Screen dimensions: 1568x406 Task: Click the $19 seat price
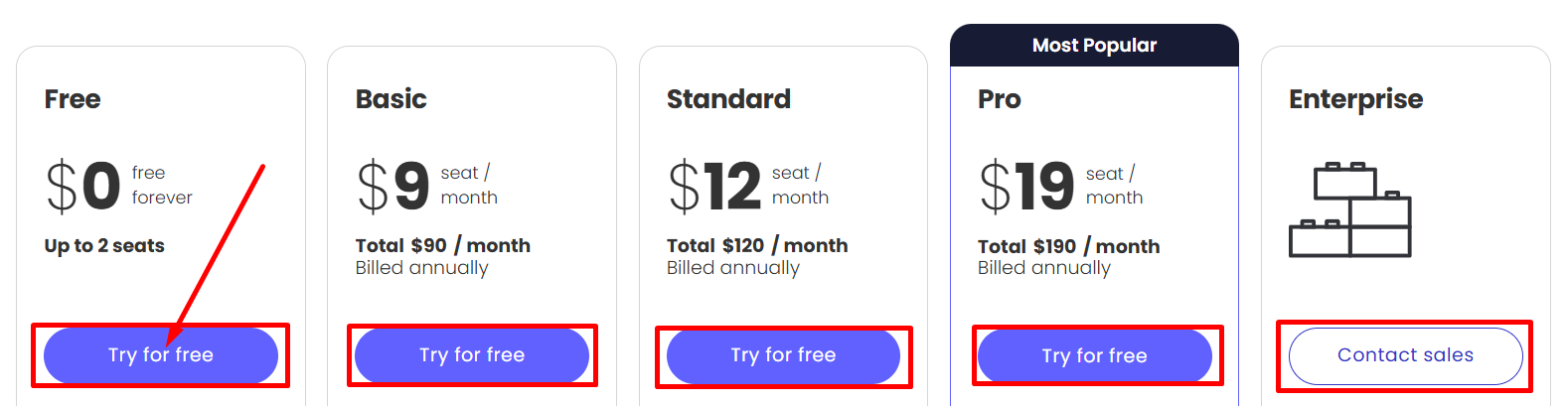1026,187
